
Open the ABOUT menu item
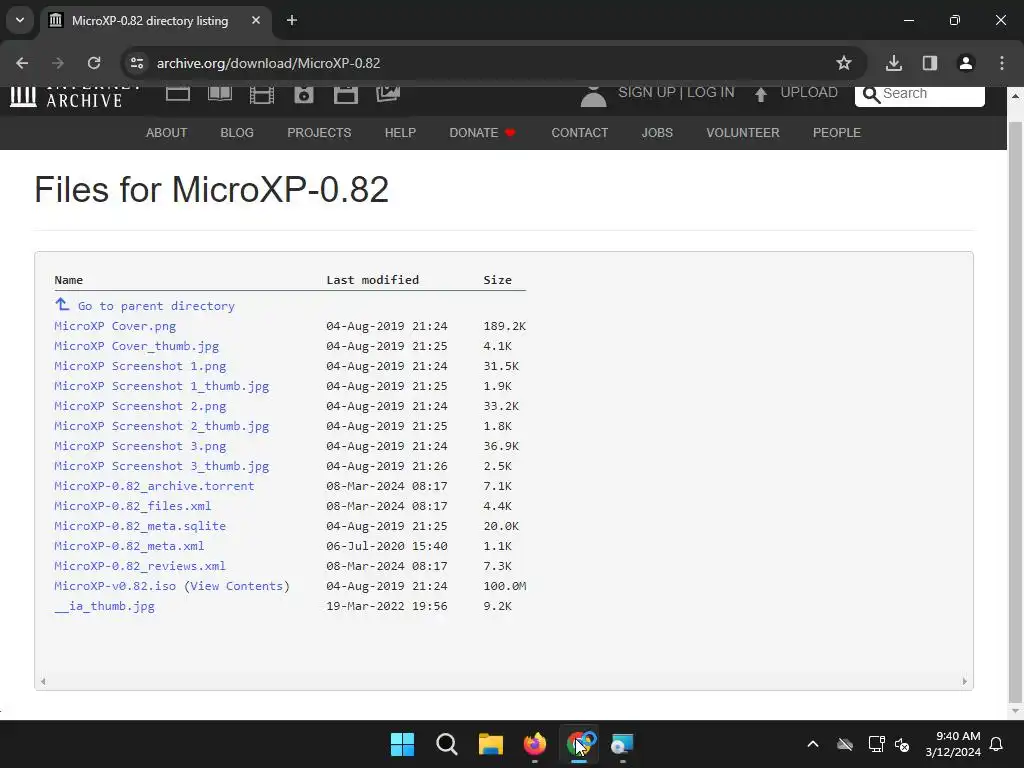point(167,133)
